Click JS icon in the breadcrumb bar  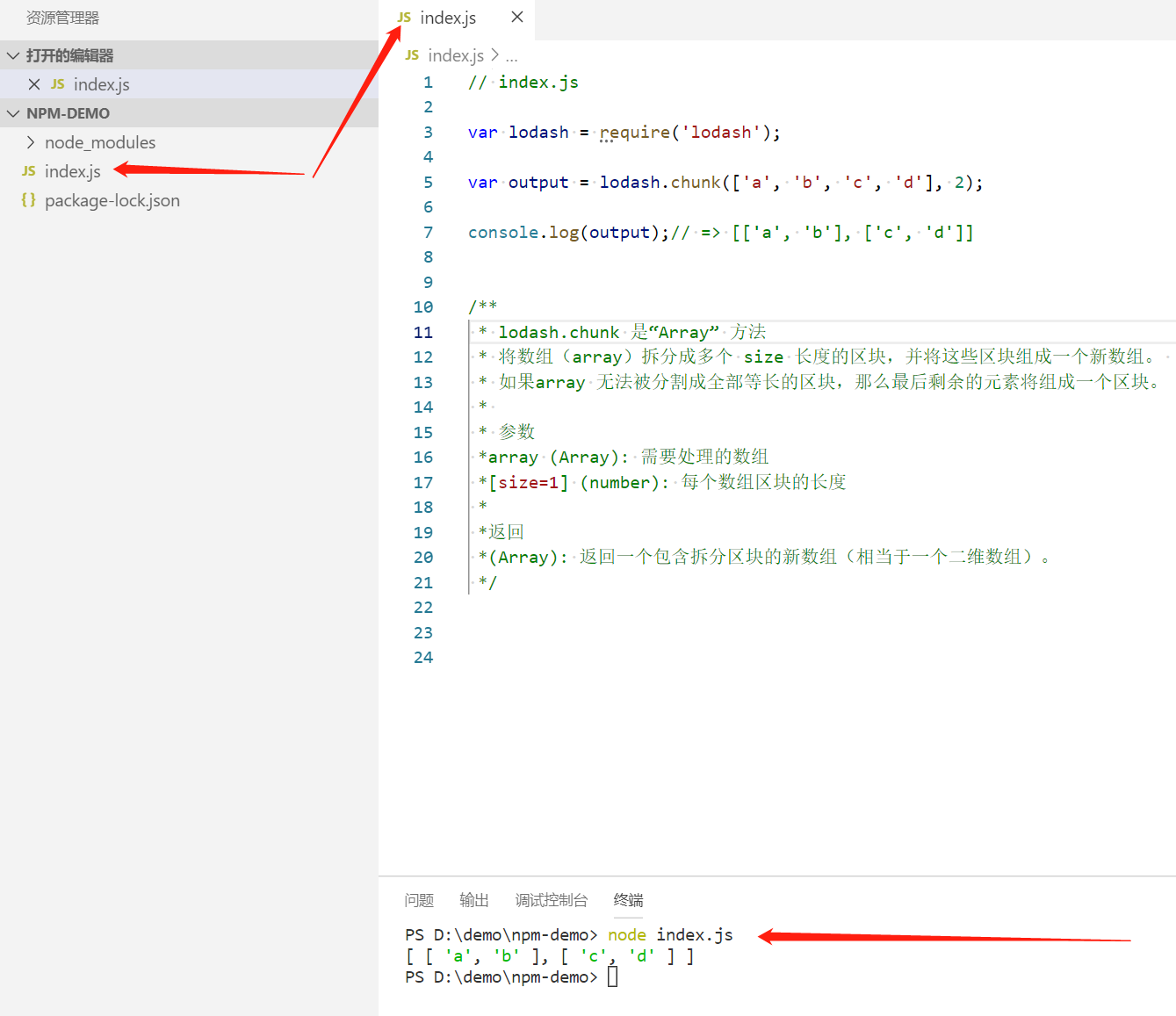click(412, 55)
